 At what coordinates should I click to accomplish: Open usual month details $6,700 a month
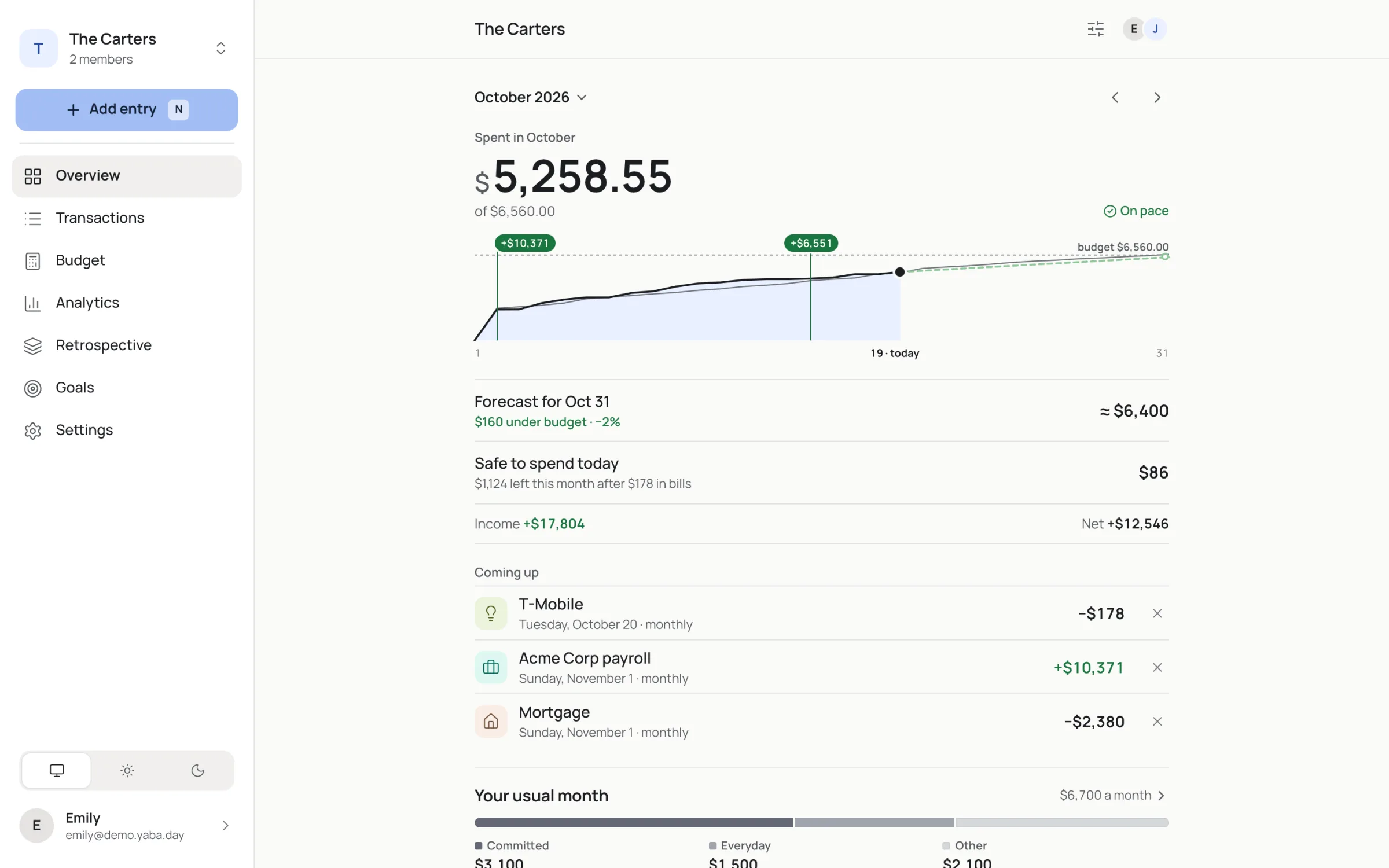(1112, 795)
